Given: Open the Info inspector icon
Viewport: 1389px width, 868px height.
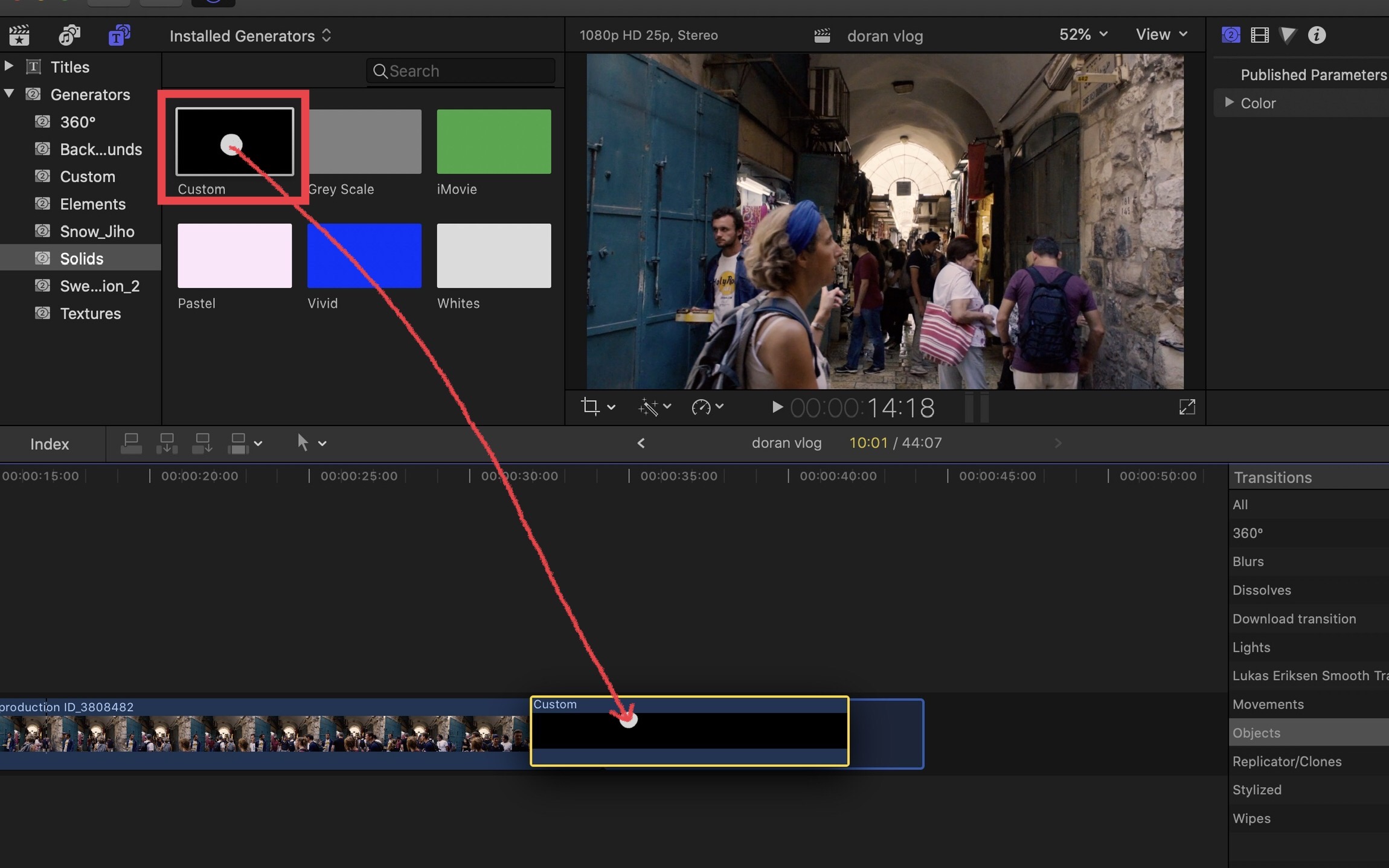Looking at the screenshot, I should [x=1317, y=35].
